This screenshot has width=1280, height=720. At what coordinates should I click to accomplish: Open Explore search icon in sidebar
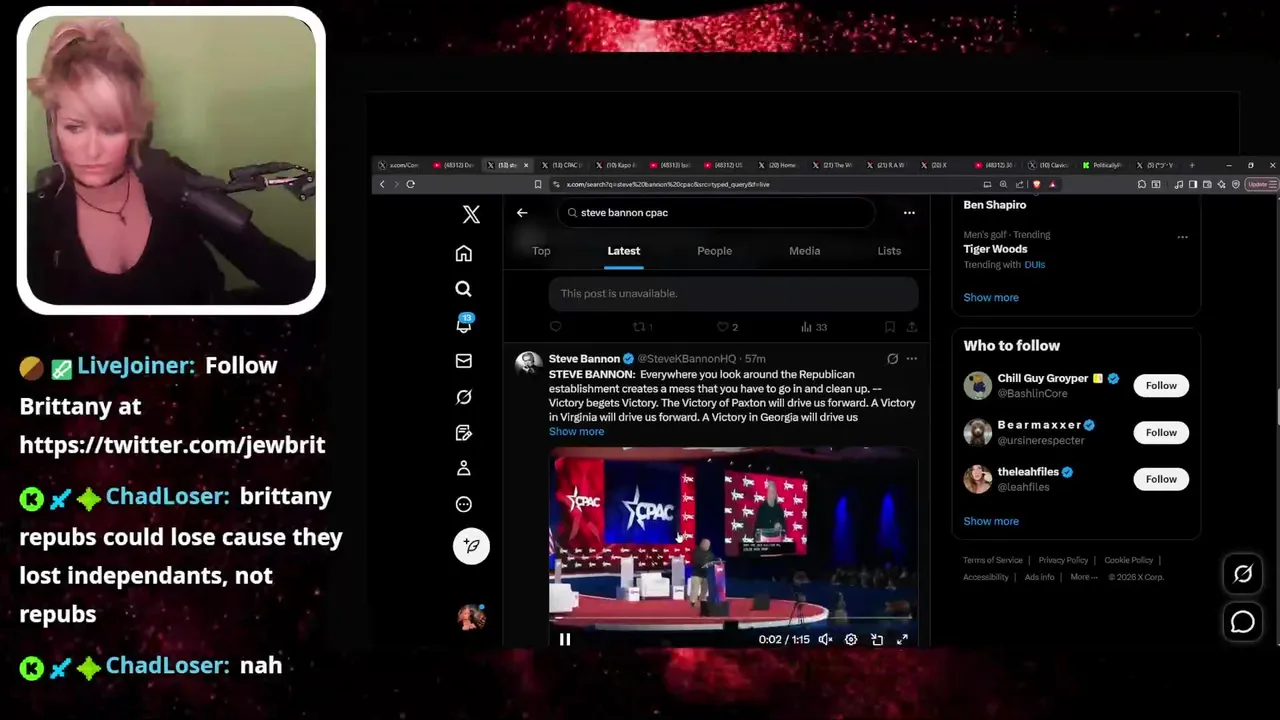click(x=463, y=289)
